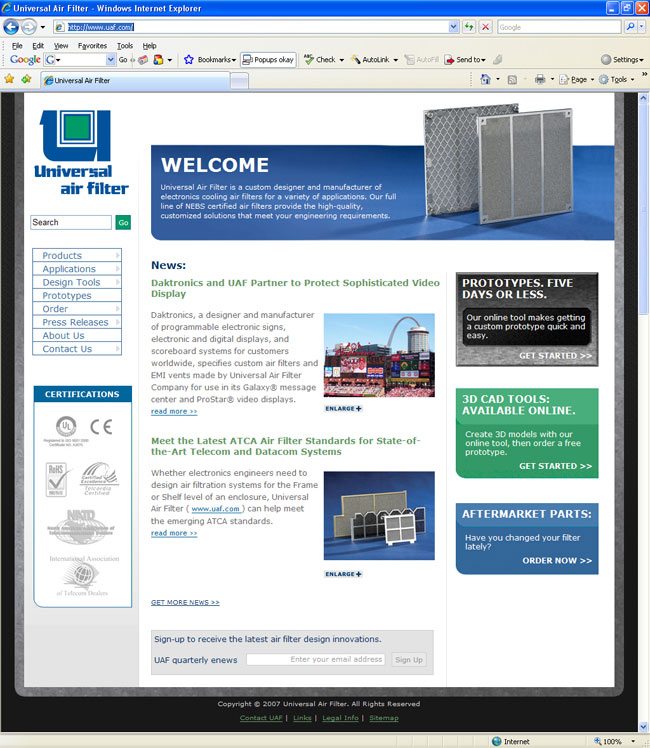Click ENLARGE under the stadium photo
Screen dimensions: 650x748
point(343,408)
